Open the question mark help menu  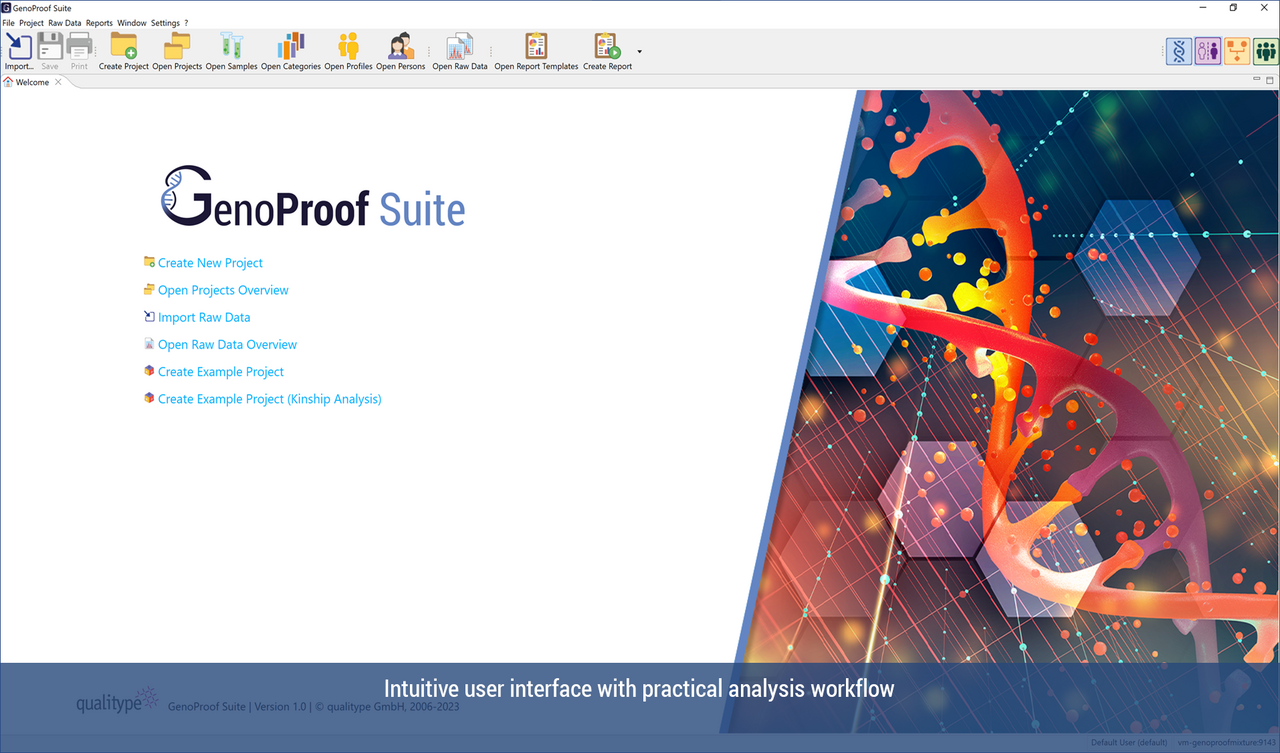click(186, 22)
